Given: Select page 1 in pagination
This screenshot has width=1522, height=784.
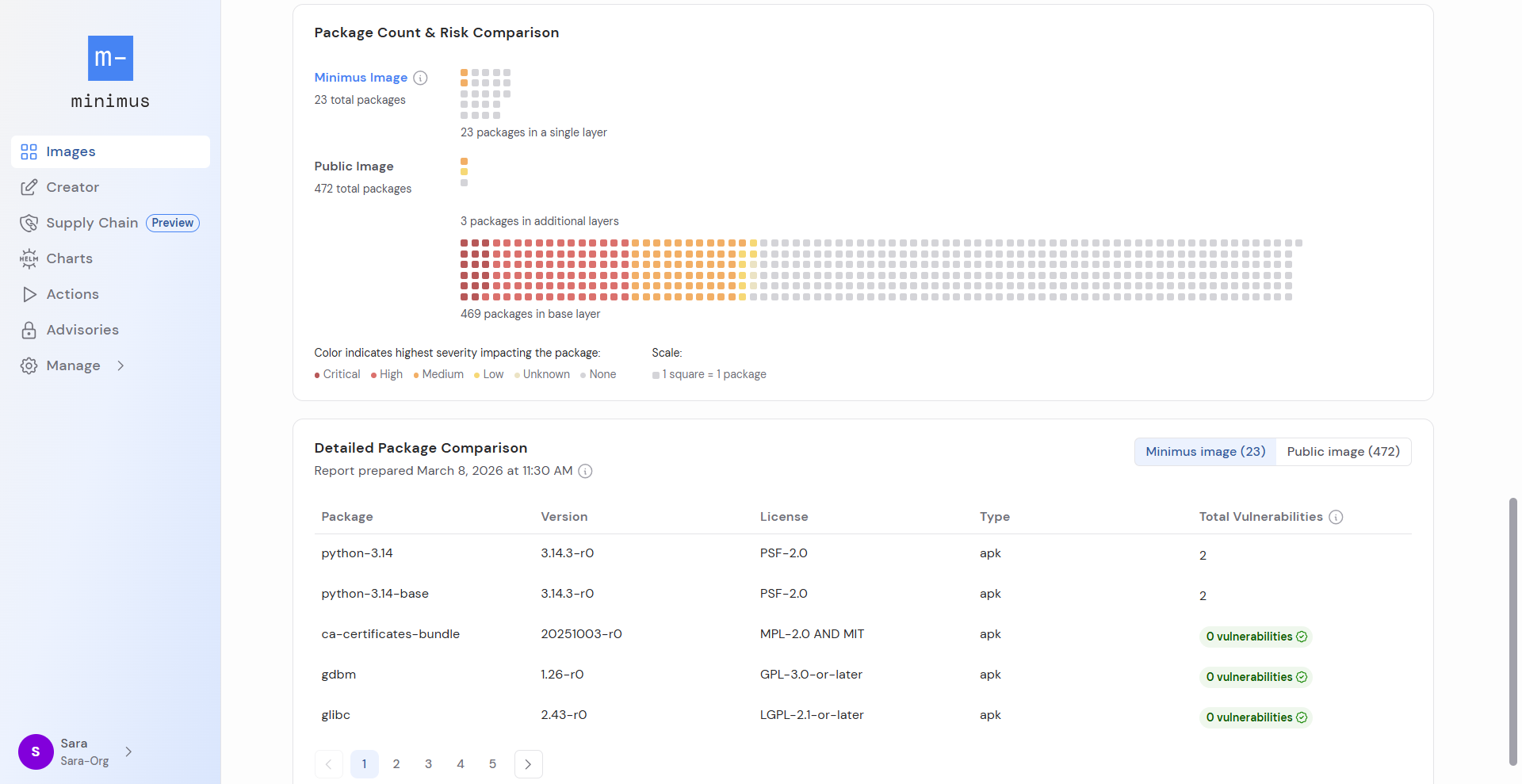Looking at the screenshot, I should click(x=365, y=764).
